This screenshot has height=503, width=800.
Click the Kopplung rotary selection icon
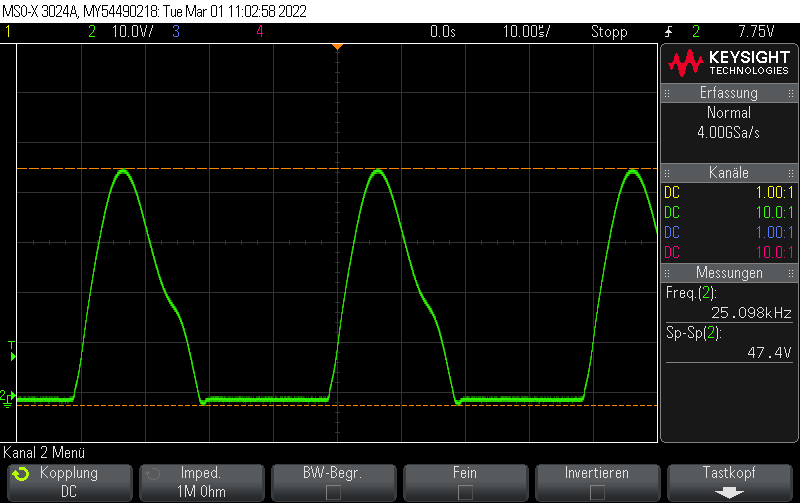click(x=21, y=474)
